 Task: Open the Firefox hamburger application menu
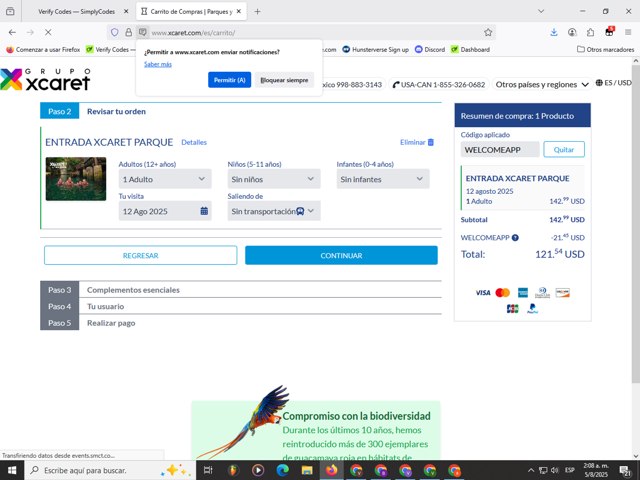(x=628, y=32)
